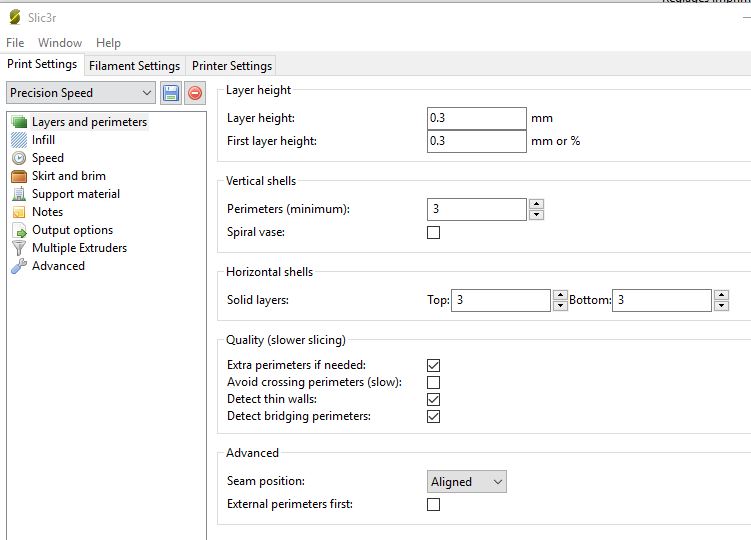The width and height of the screenshot is (751, 540).
Task: Increase Perimeters minimum with up arrow
Action: (x=536, y=204)
